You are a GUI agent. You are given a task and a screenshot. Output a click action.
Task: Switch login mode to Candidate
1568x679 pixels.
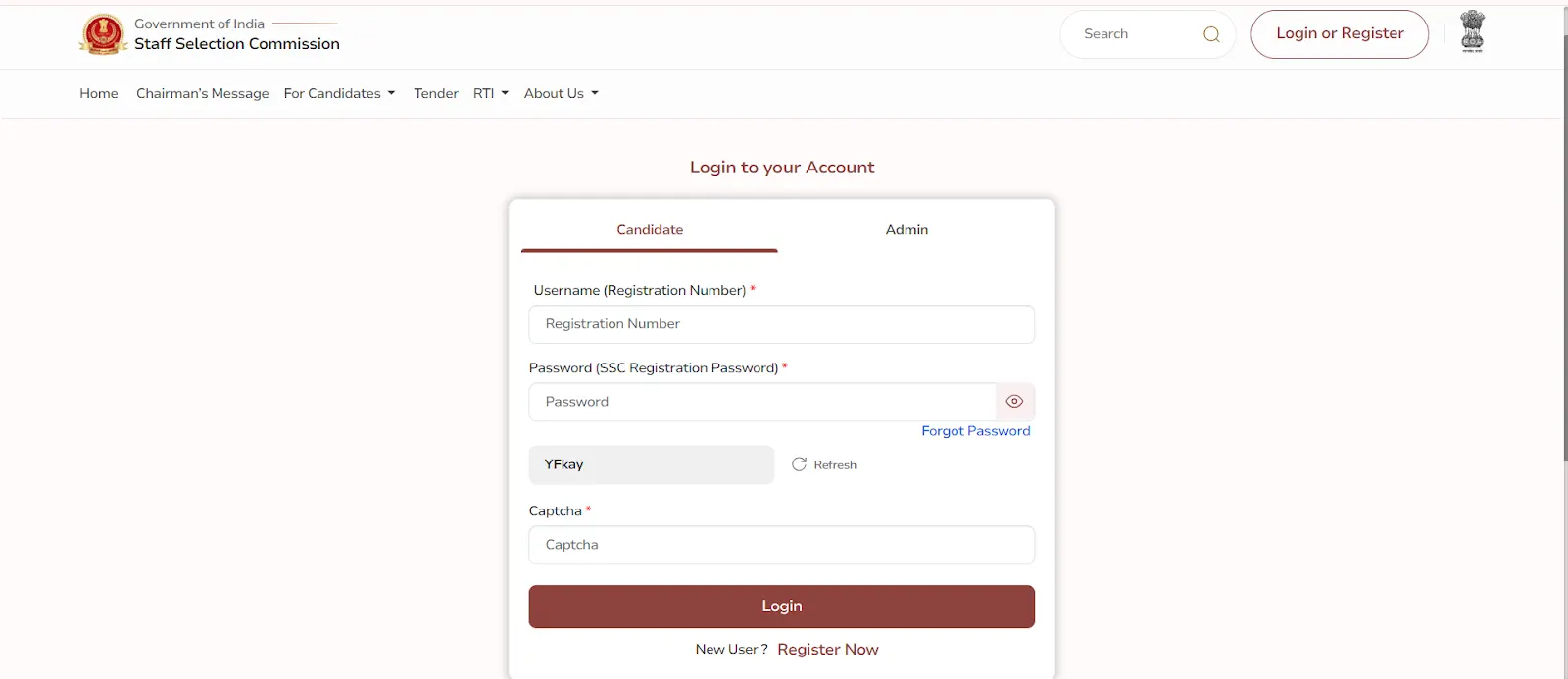(x=649, y=229)
